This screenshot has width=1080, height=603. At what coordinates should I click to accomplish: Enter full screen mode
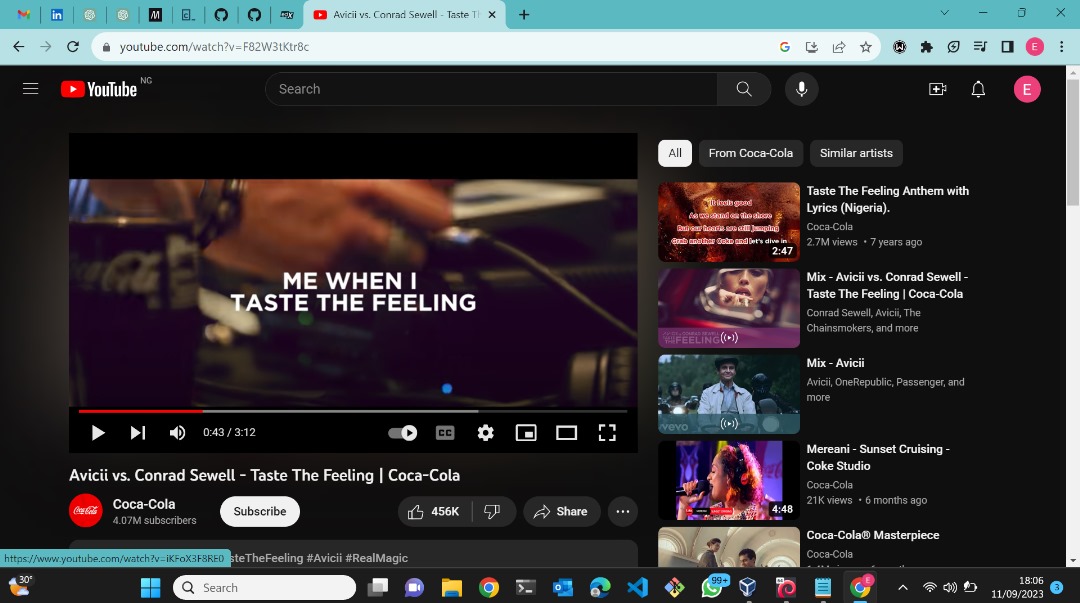tap(607, 433)
